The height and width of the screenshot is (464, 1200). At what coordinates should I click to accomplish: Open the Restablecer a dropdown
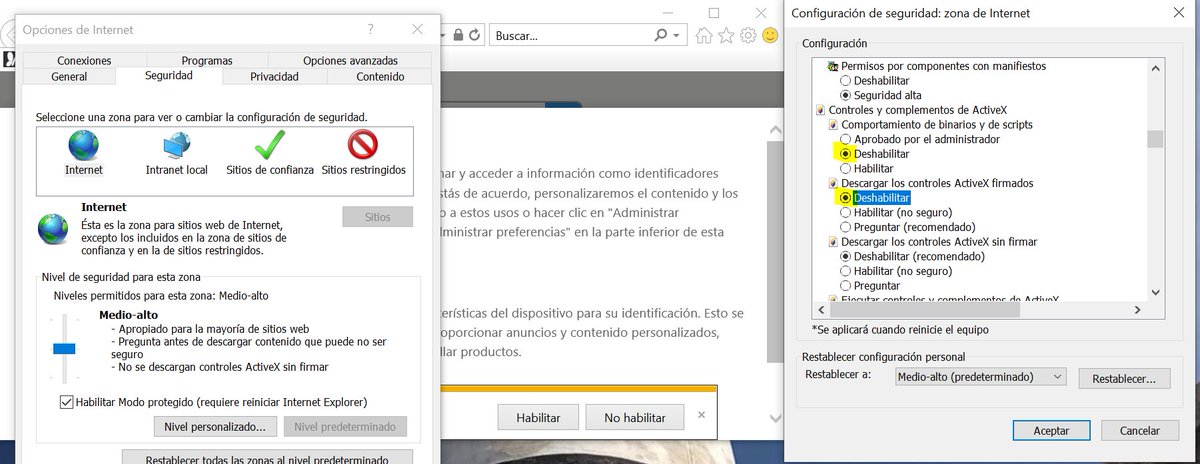click(980, 377)
